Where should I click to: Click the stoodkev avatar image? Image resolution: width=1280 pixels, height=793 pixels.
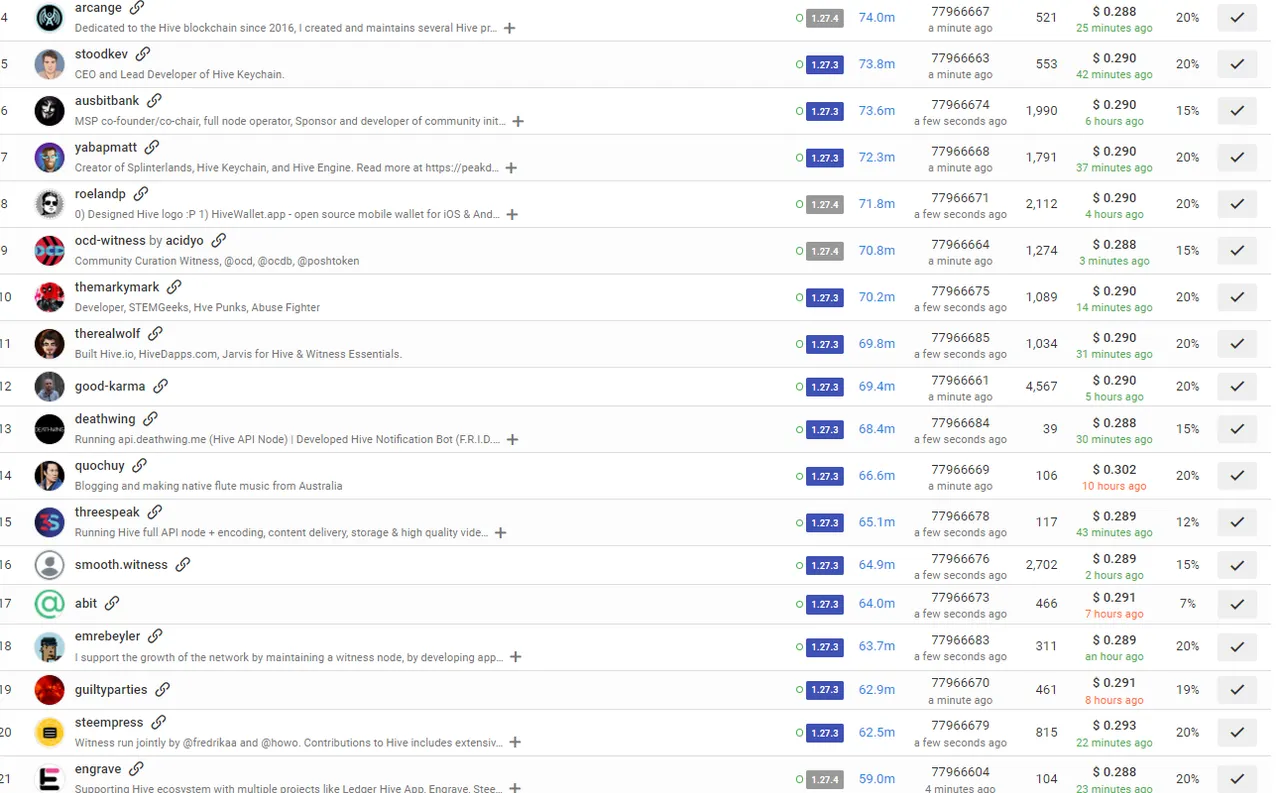coord(49,64)
